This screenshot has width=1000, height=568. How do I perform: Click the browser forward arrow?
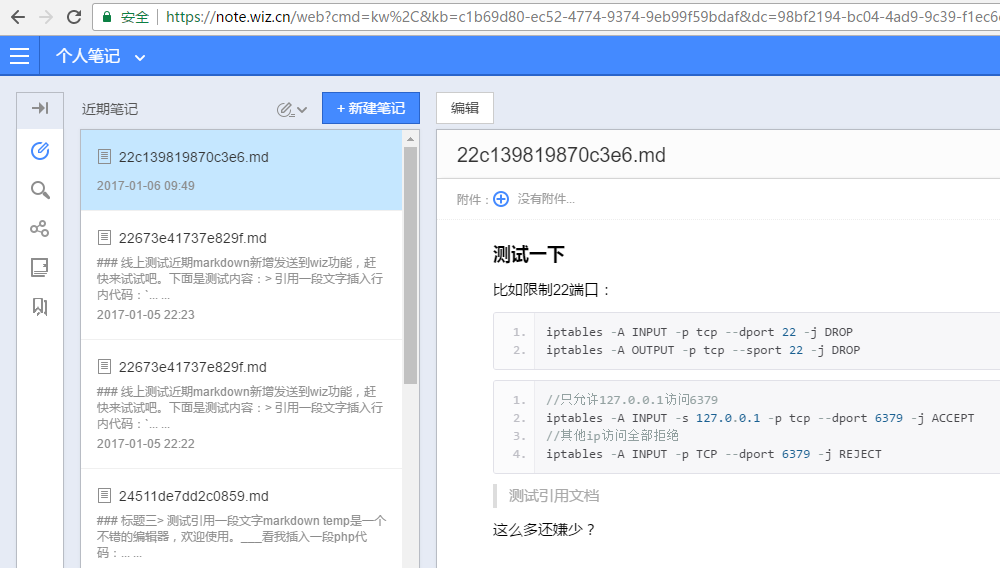46,17
